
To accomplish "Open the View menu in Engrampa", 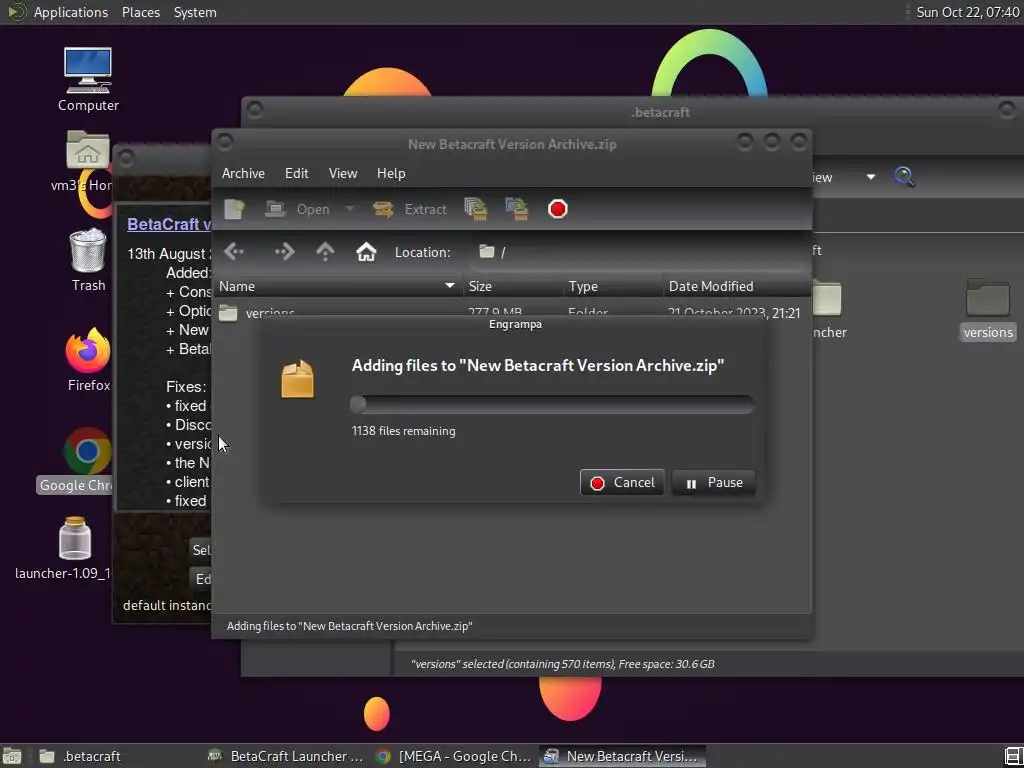I will tap(343, 173).
